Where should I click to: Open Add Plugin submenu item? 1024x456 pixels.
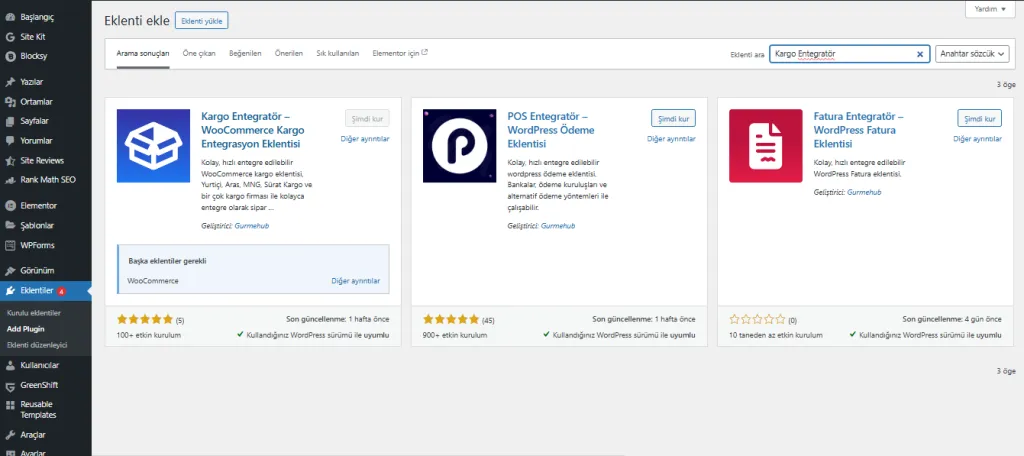coord(25,329)
